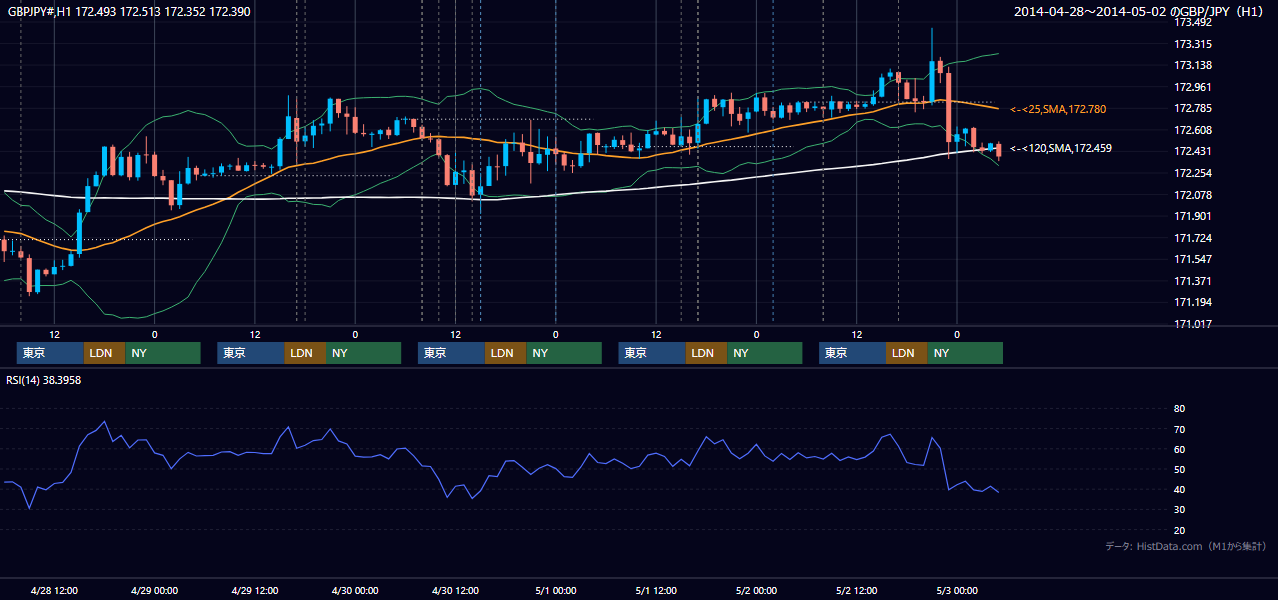Click the HistData.com data source credit
The width and height of the screenshot is (1278, 600).
[x=1186, y=546]
